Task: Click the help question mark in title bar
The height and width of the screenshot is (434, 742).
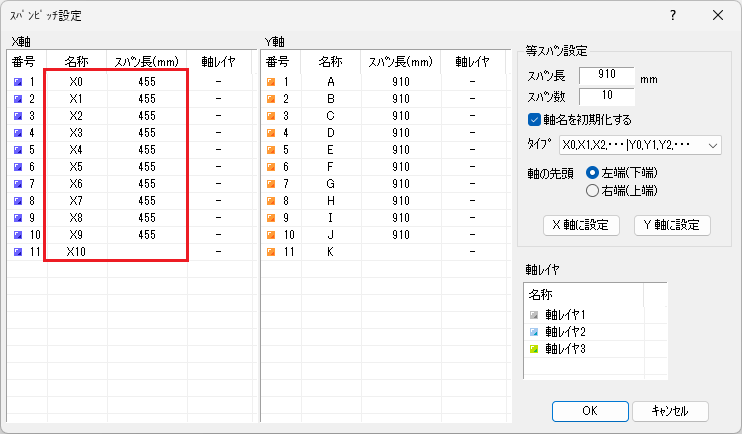Action: [x=672, y=15]
